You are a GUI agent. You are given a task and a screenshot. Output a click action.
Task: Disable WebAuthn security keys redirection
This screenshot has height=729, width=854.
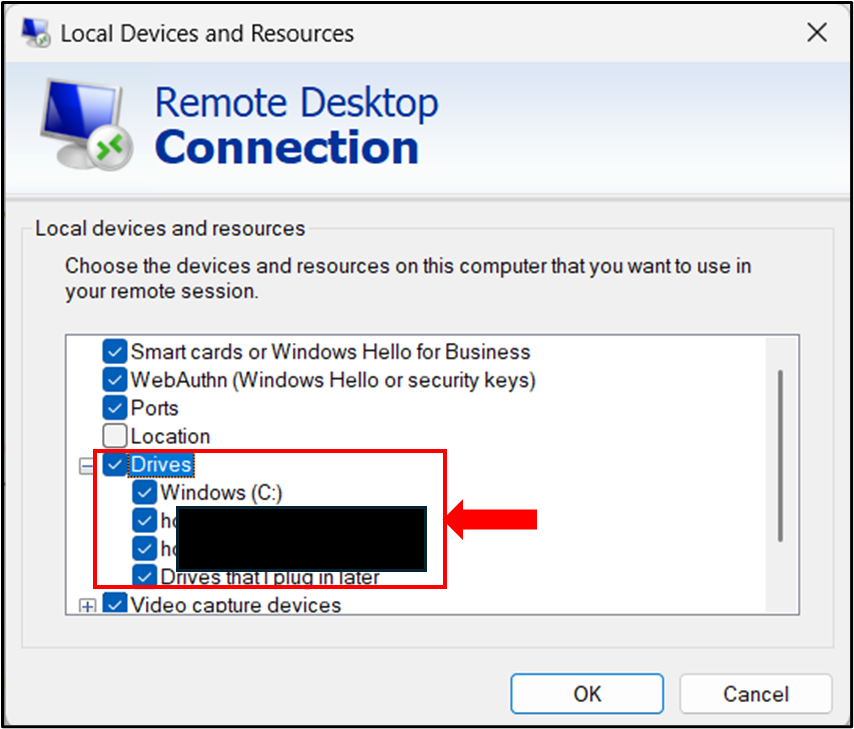click(x=114, y=379)
